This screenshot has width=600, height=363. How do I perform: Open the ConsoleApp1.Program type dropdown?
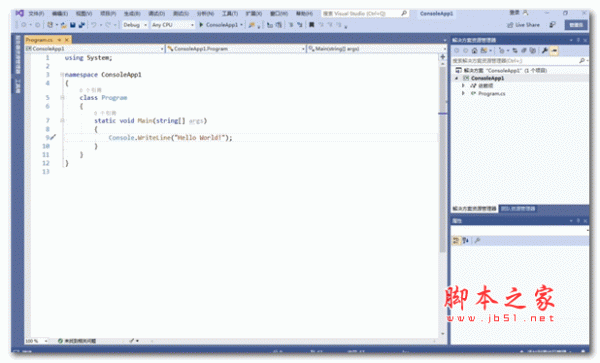236,49
